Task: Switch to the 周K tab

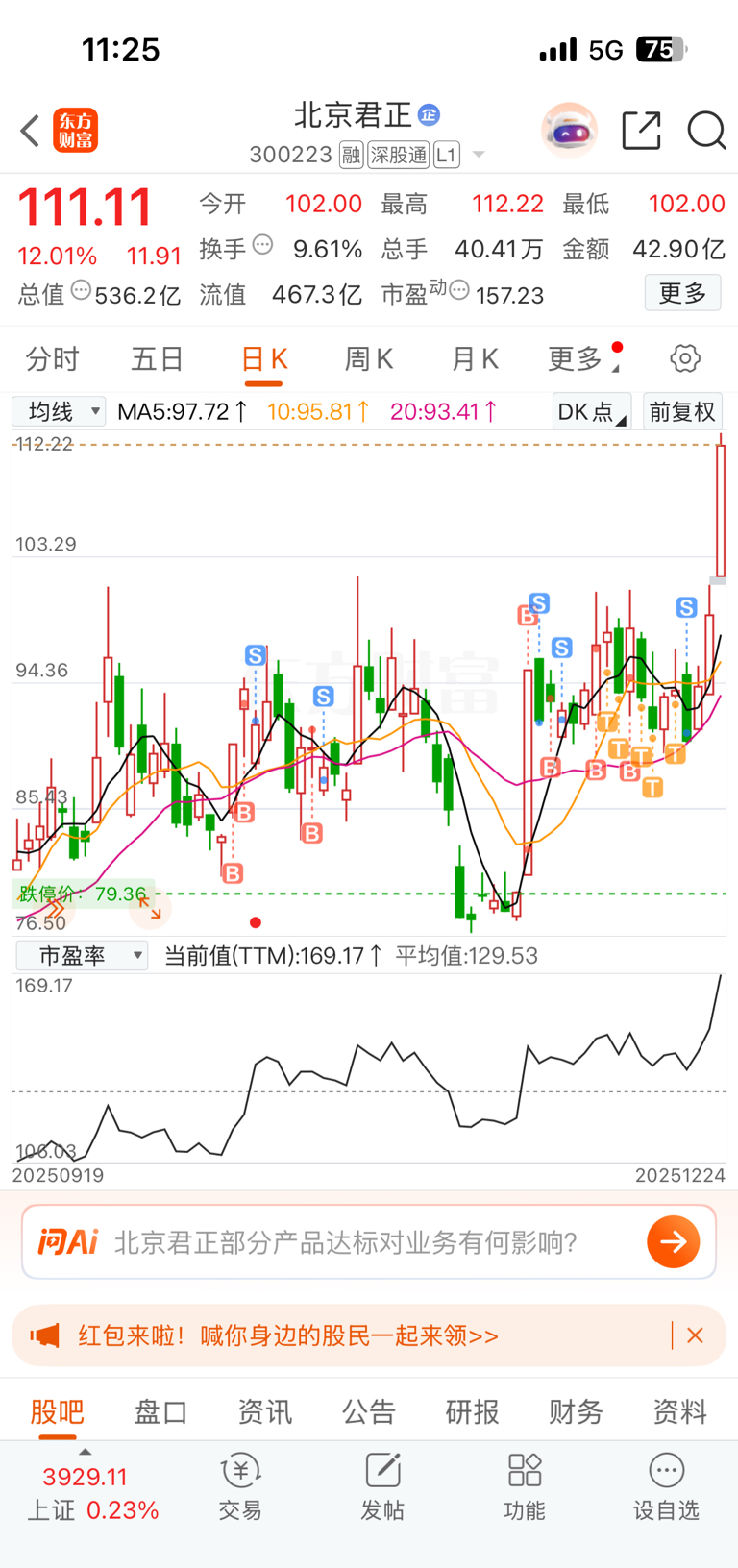Action: (369, 359)
